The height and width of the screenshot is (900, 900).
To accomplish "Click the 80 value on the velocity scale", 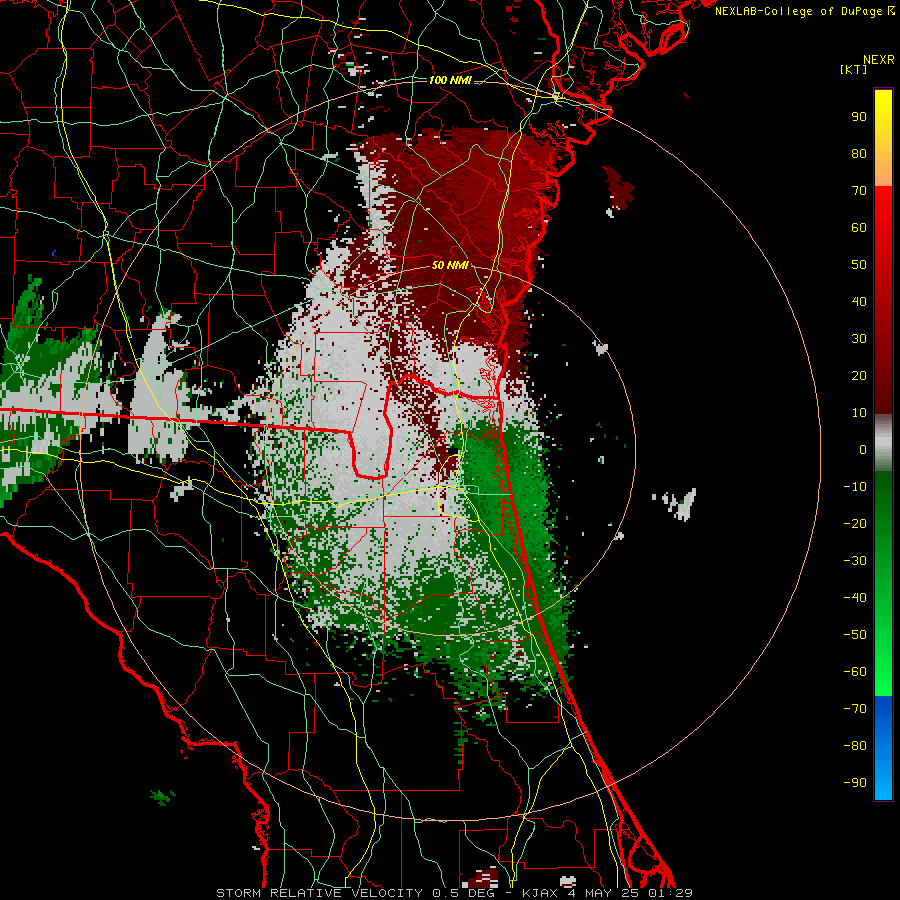I will [x=859, y=154].
